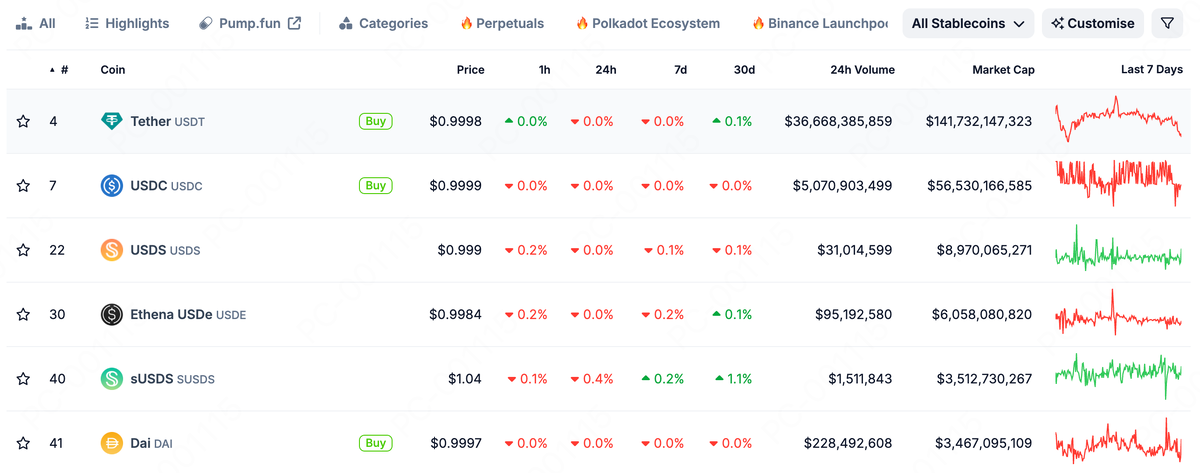Viewport: 1200px width, 473px height.
Task: Sort the table by rank number column
Action: click(61, 70)
